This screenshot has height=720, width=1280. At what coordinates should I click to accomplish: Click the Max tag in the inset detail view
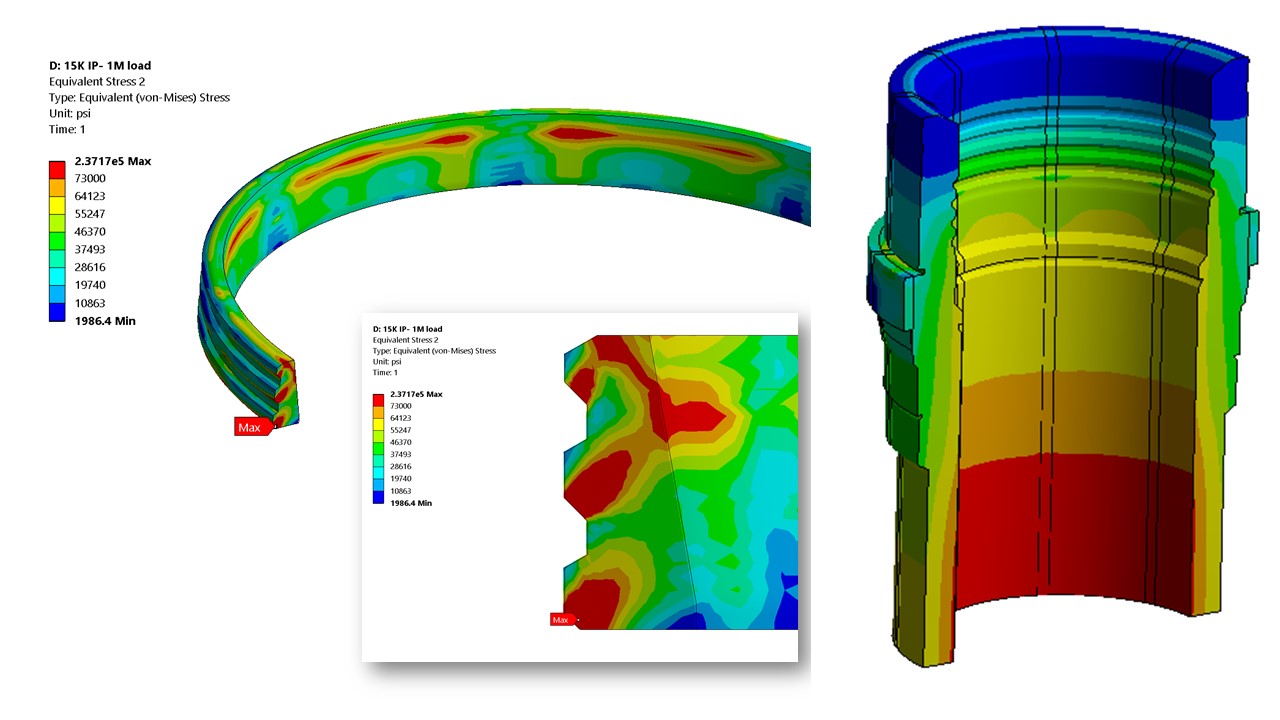(562, 620)
